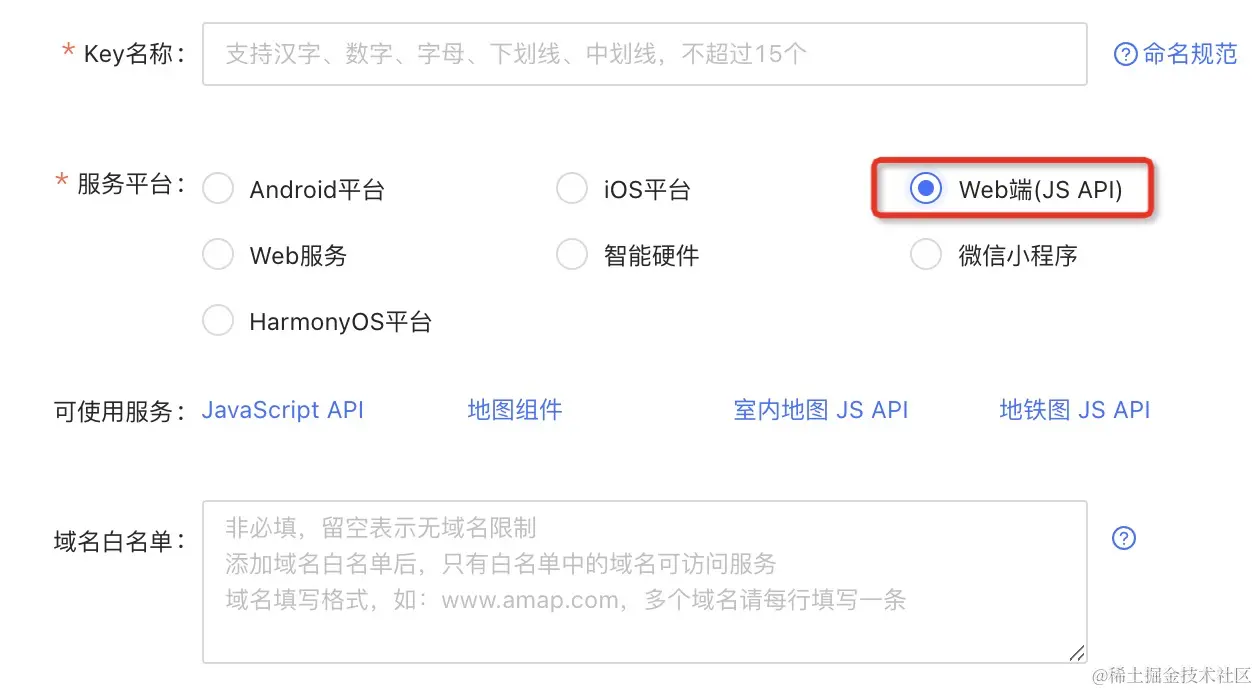
Task: Open the 地铁图 JS API link
Action: (x=1075, y=410)
